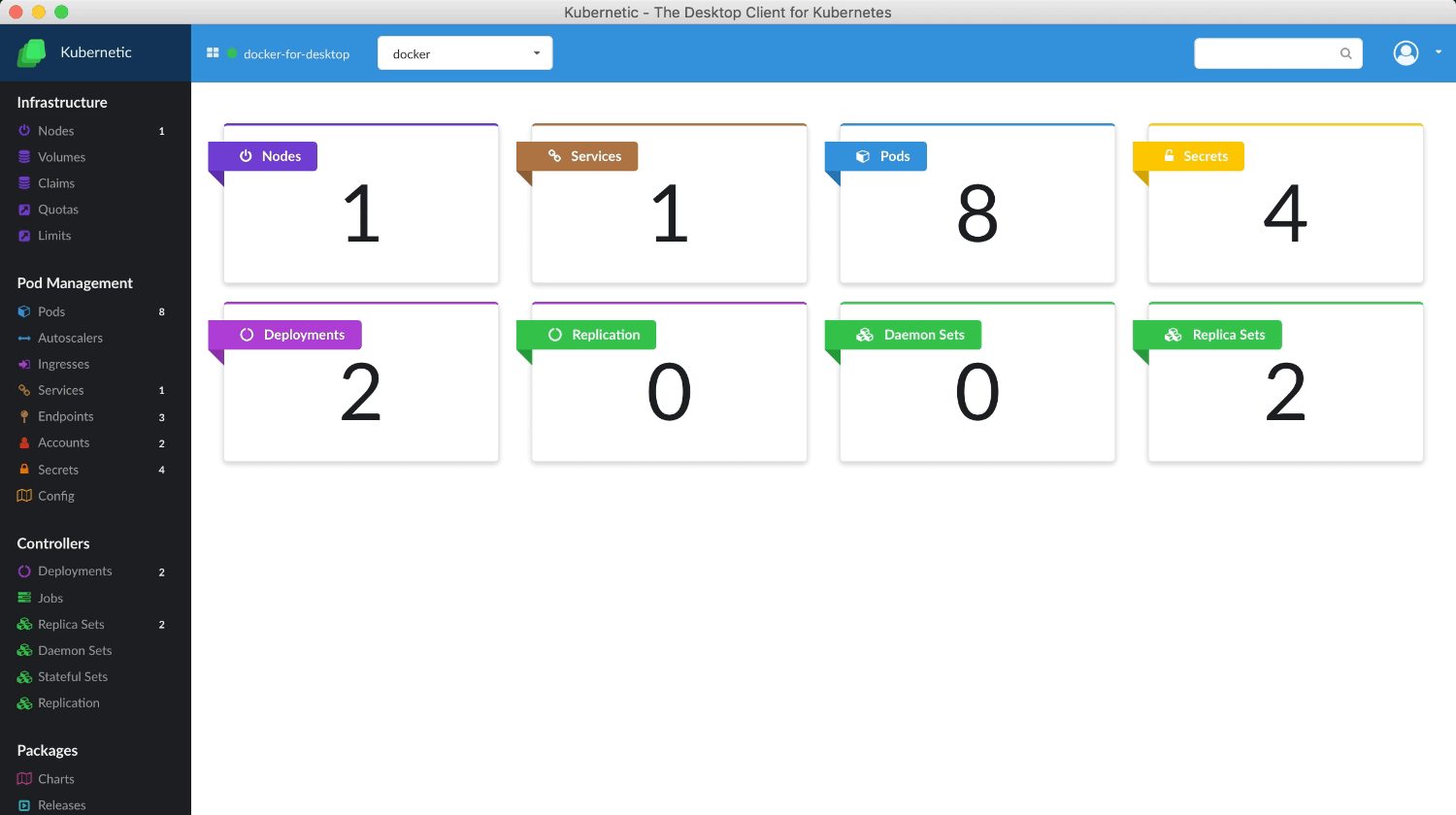Select Config from the Pod Management menu
The width and height of the screenshot is (1456, 815).
point(55,496)
